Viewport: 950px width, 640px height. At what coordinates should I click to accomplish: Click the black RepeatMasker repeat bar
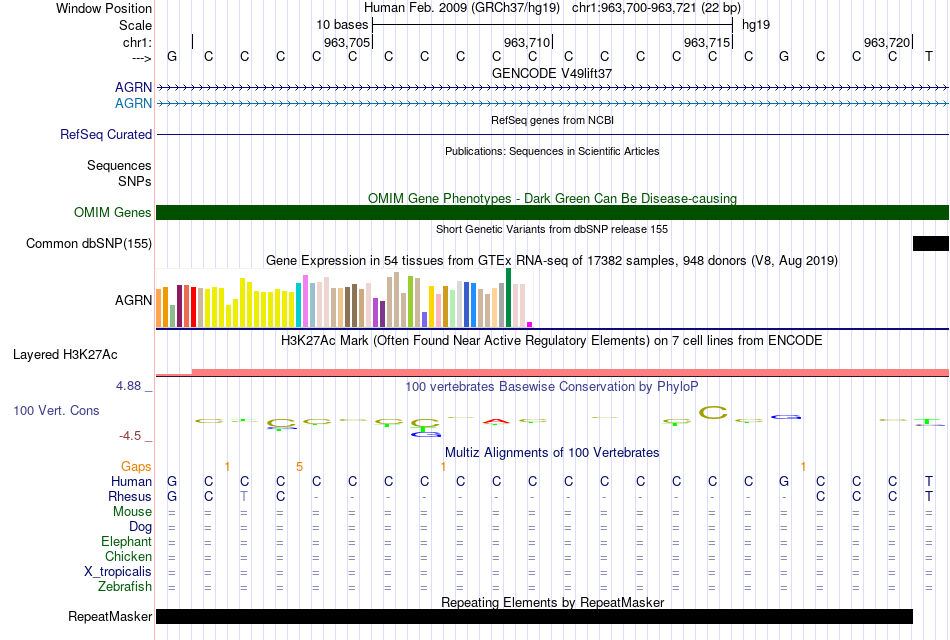point(534,616)
